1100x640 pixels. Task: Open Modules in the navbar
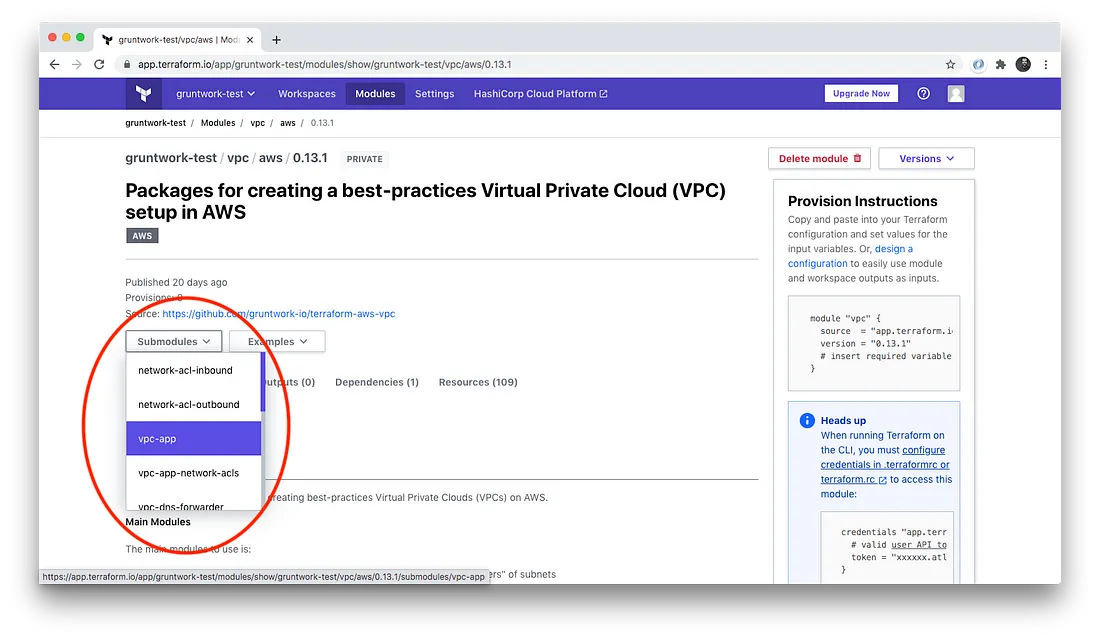tap(375, 93)
